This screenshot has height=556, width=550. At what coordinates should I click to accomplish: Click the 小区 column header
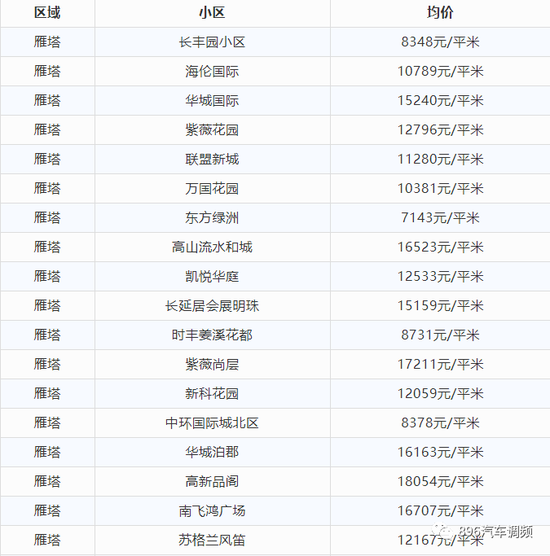(212, 13)
